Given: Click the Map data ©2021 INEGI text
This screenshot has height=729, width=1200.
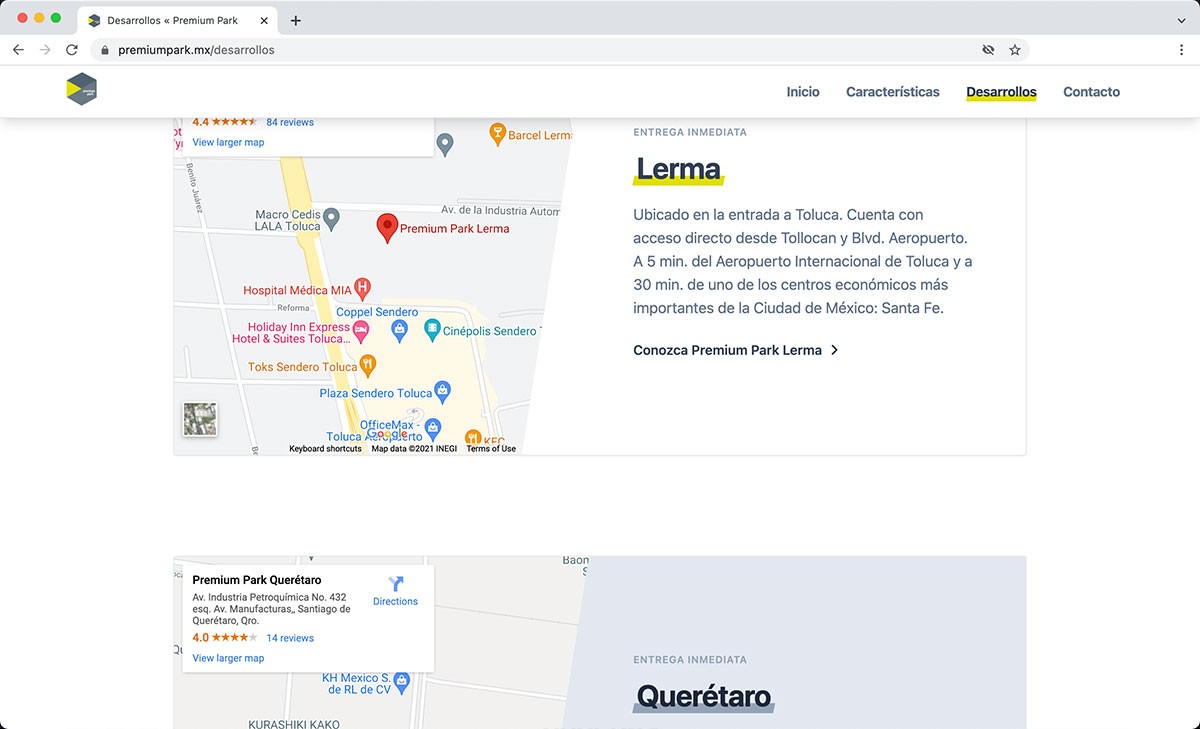Looking at the screenshot, I should (x=414, y=449).
